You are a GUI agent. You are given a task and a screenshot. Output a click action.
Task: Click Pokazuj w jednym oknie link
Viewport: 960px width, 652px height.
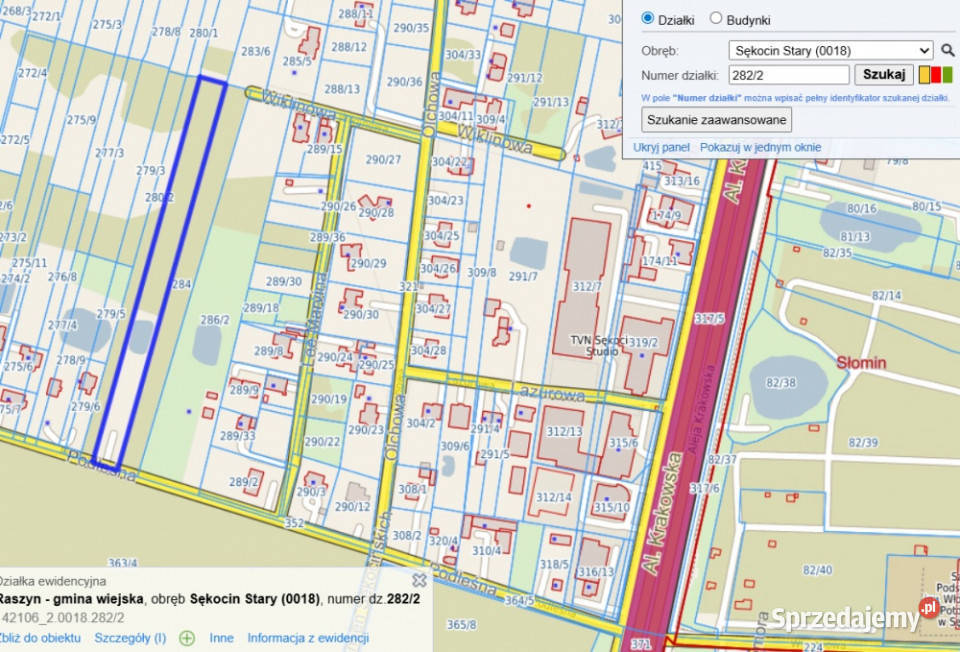(760, 147)
